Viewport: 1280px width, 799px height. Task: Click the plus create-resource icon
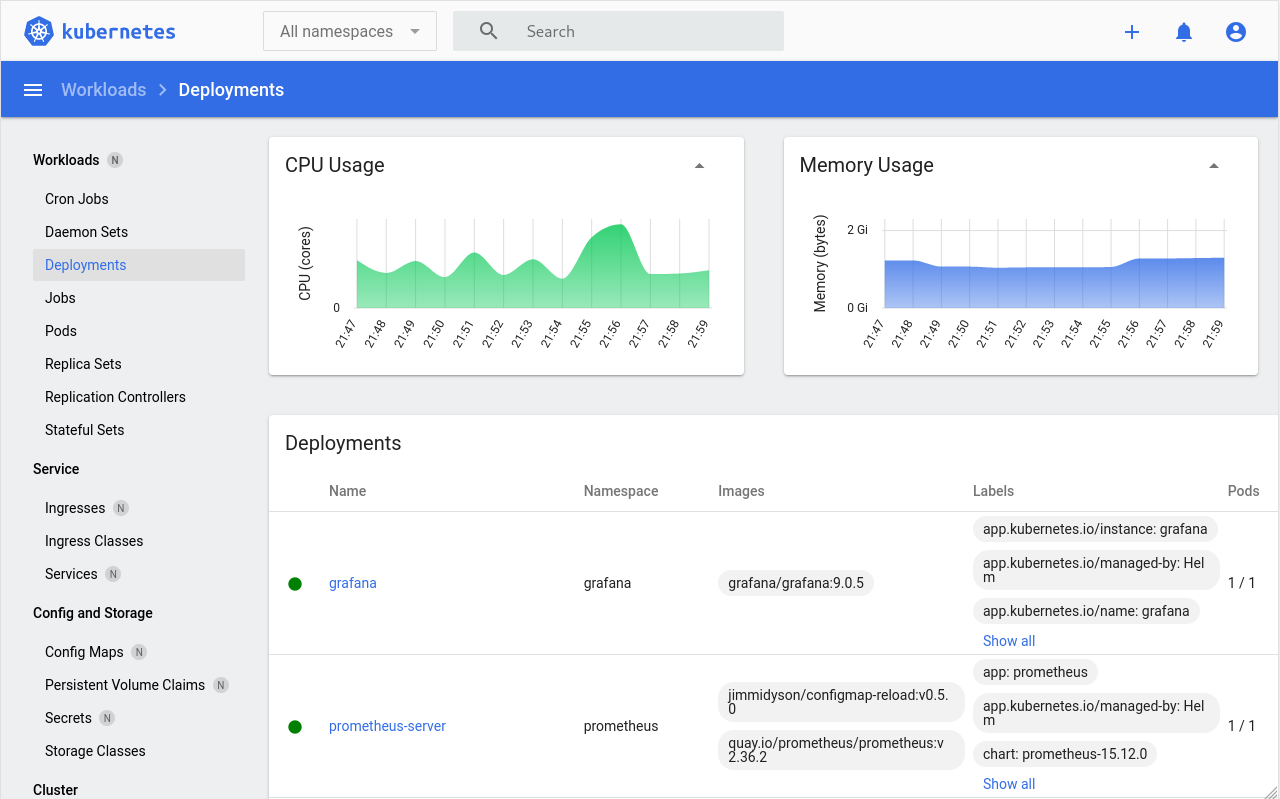pos(1132,32)
